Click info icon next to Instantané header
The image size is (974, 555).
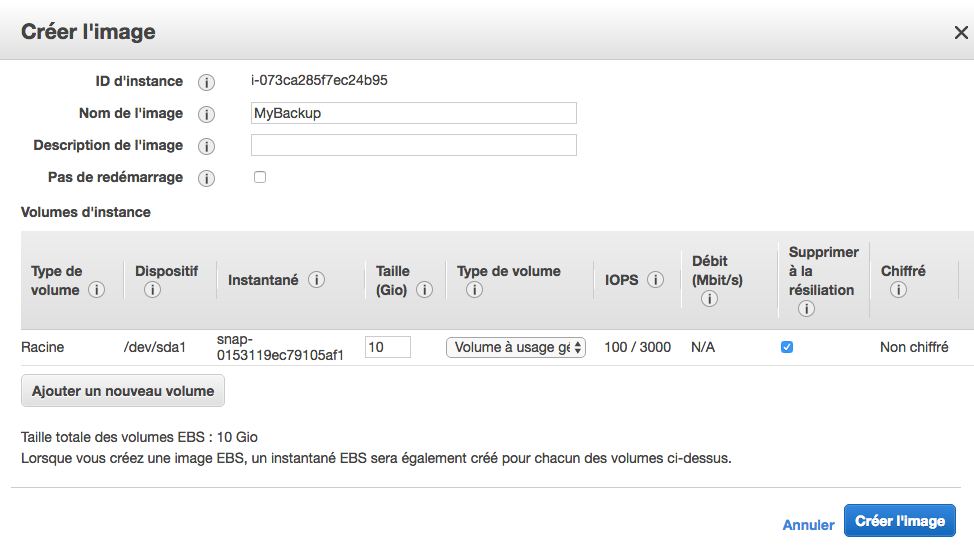316,281
